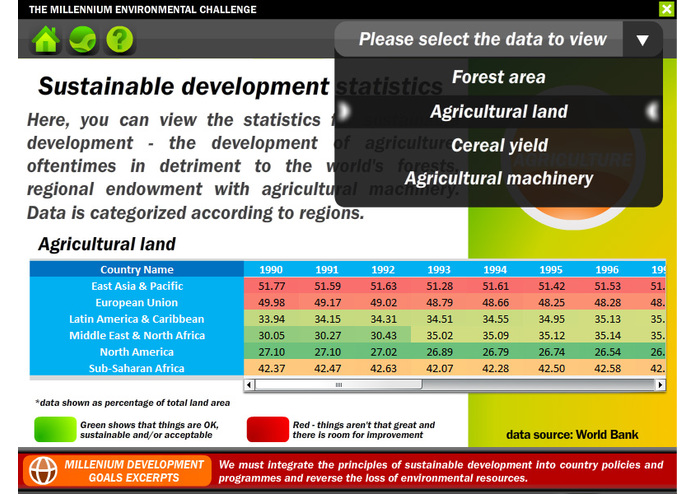Click the Millennium Development Goals globe icon
Viewport: 695px width, 494px height.
43,471
